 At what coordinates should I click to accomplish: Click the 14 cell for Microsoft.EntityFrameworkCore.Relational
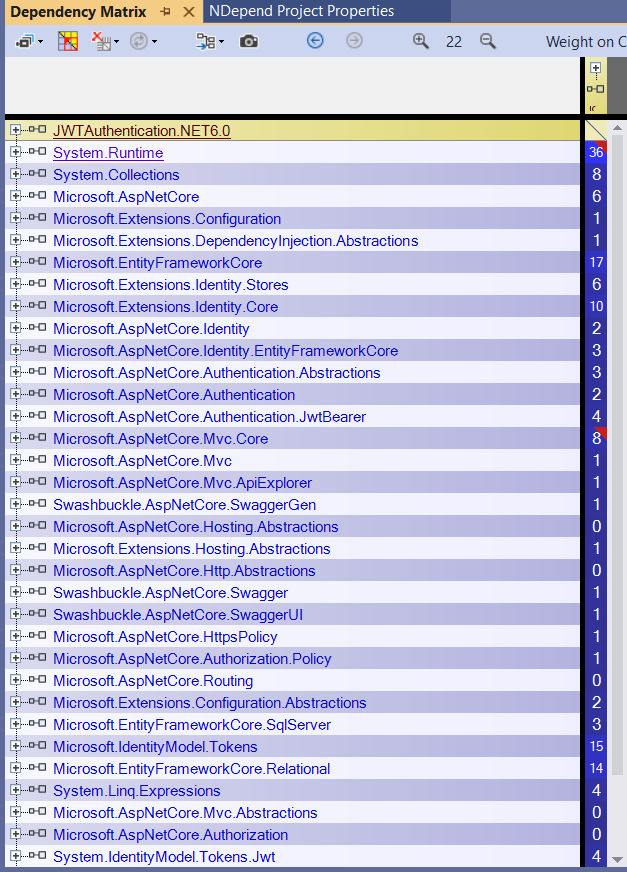[x=596, y=768]
